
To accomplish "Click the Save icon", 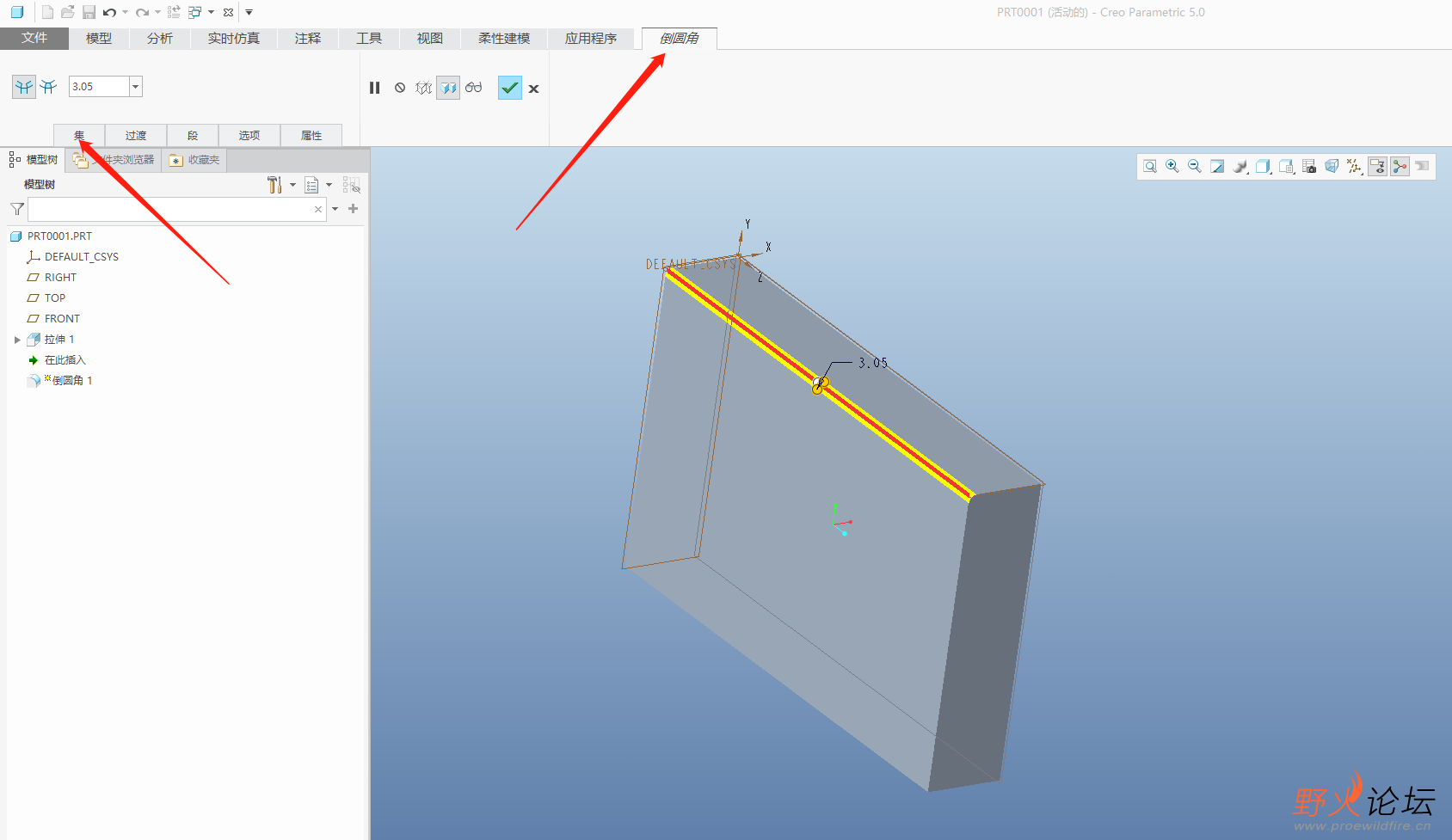I will point(89,12).
